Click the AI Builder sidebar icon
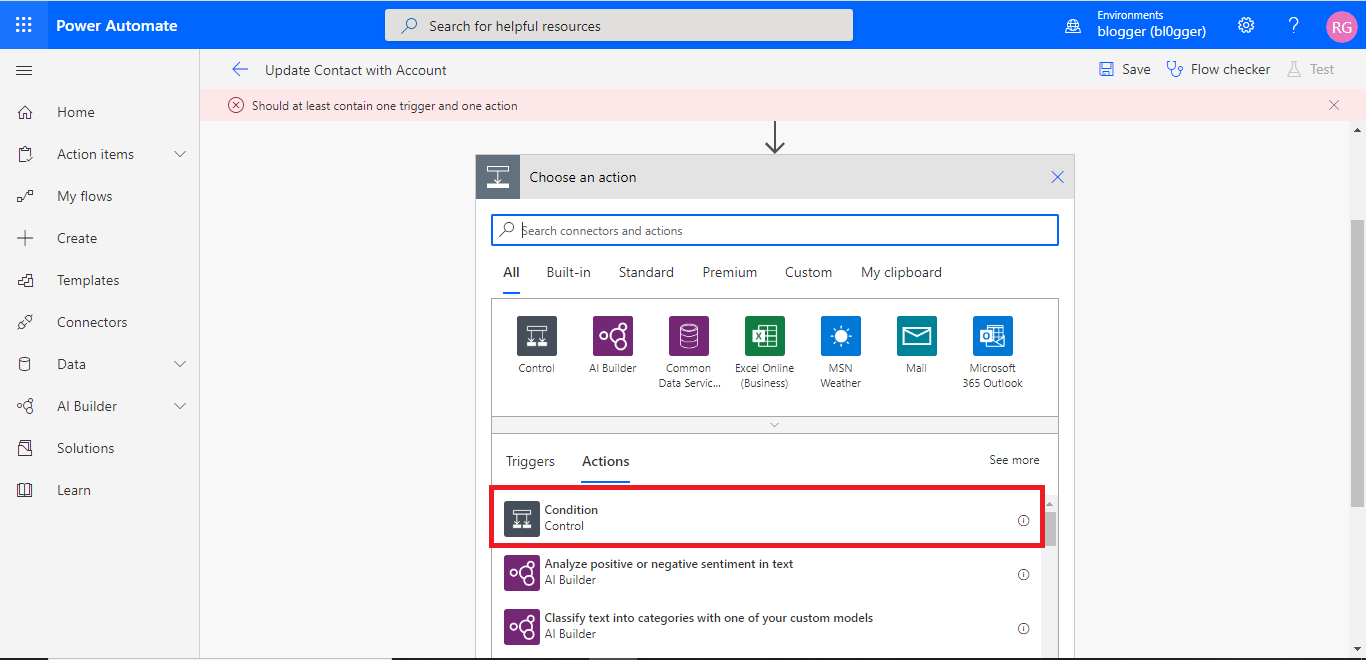 25,406
